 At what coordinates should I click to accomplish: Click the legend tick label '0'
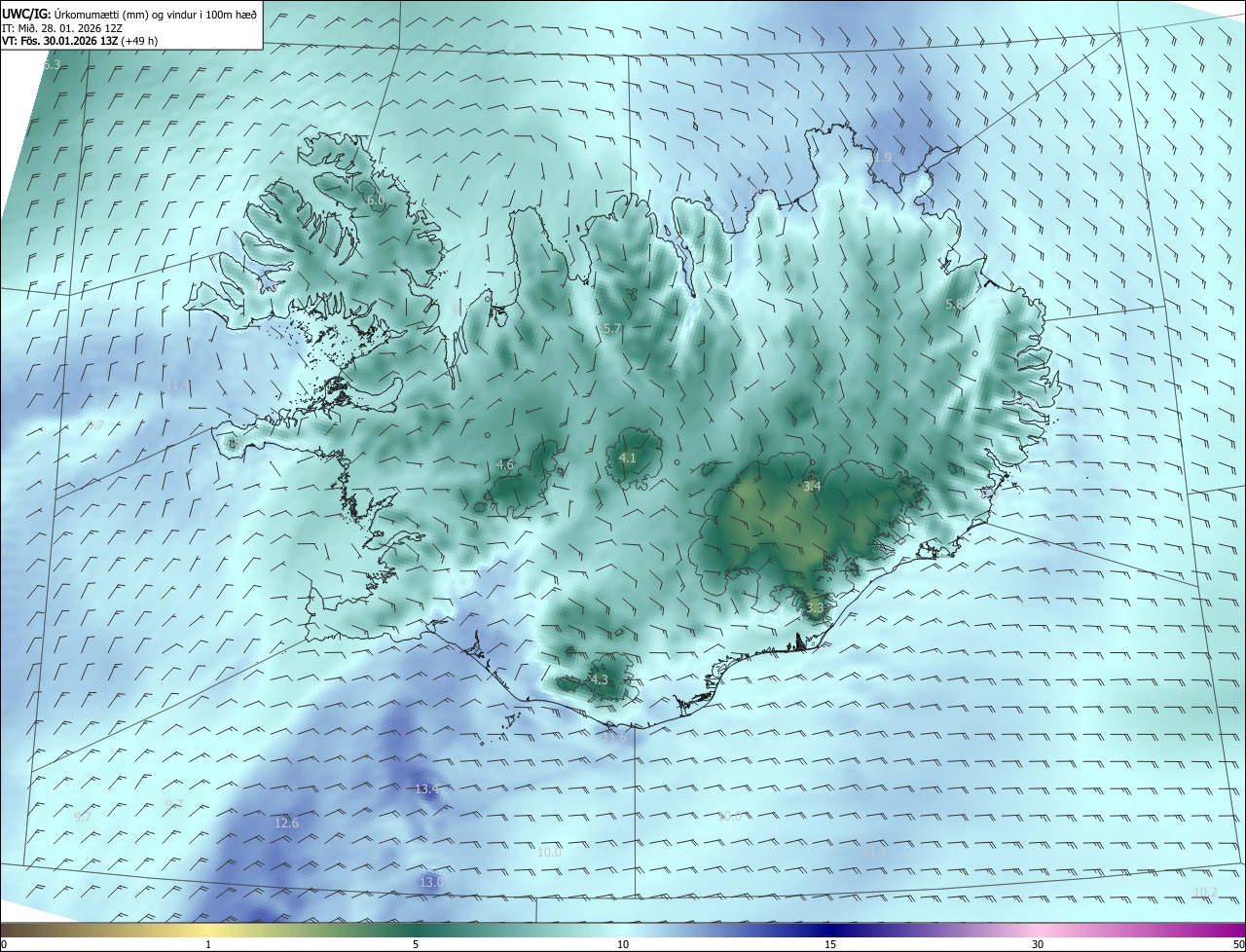coord(4,944)
